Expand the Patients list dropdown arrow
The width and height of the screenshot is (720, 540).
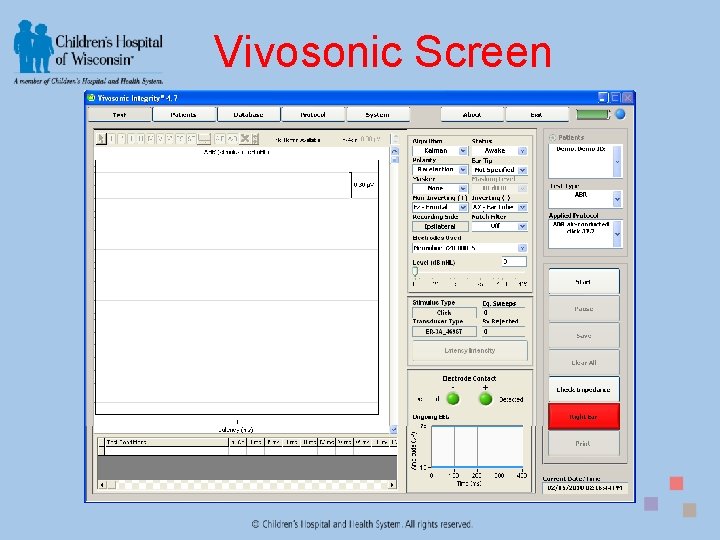617,162
